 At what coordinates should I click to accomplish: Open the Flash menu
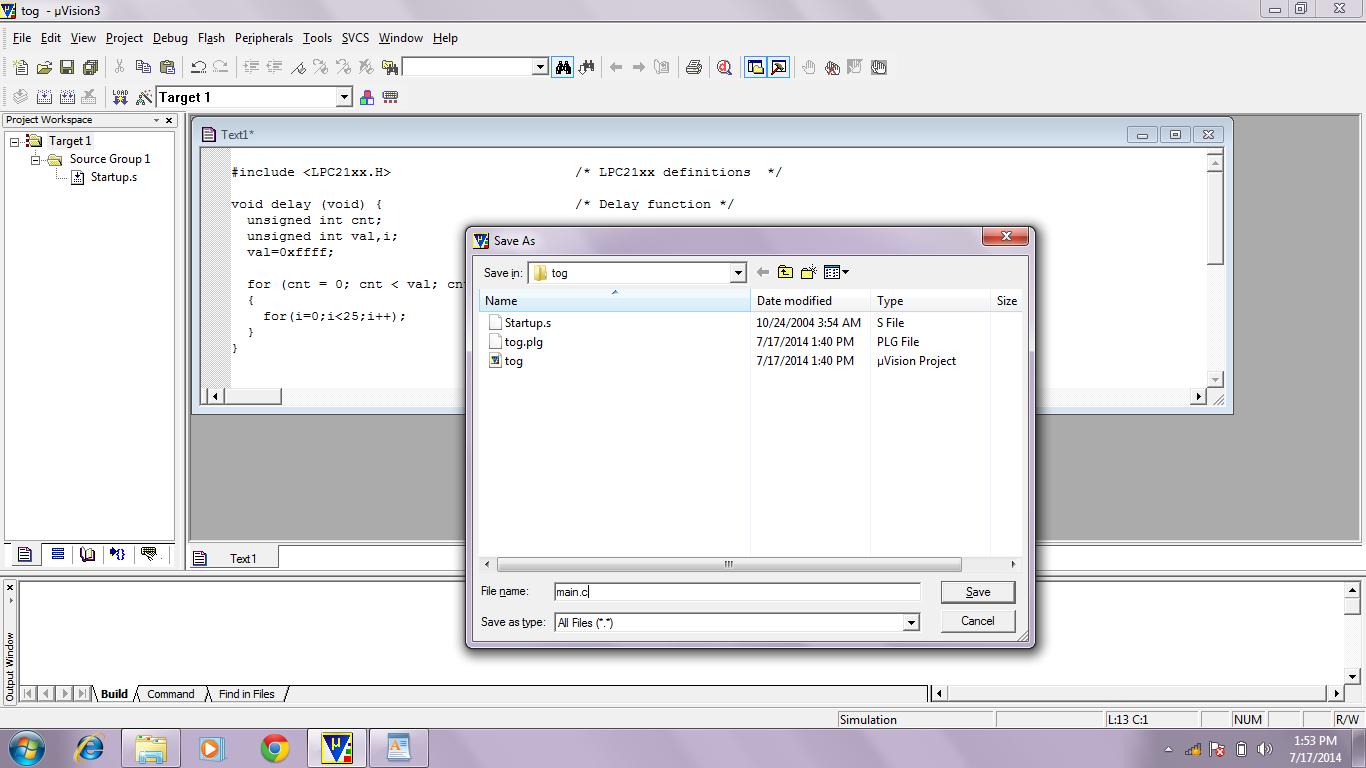click(x=211, y=38)
